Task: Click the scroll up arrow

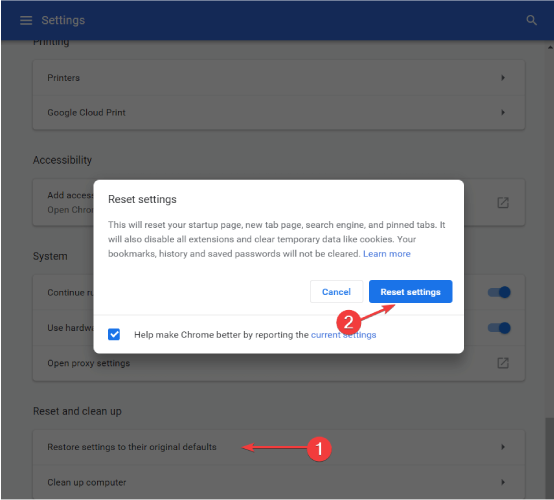Action: click(550, 47)
